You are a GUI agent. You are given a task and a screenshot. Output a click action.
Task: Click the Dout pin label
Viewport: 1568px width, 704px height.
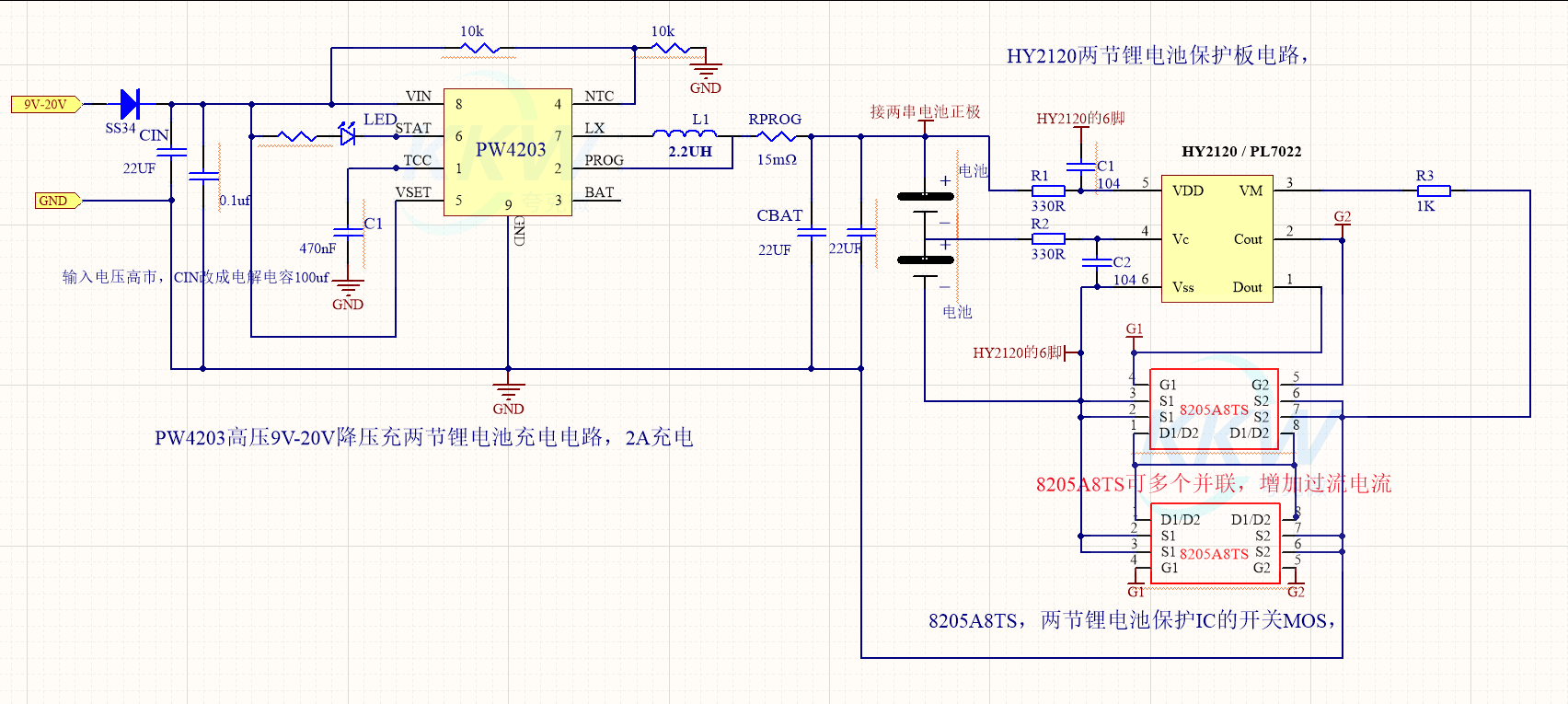pyautogui.click(x=1248, y=287)
